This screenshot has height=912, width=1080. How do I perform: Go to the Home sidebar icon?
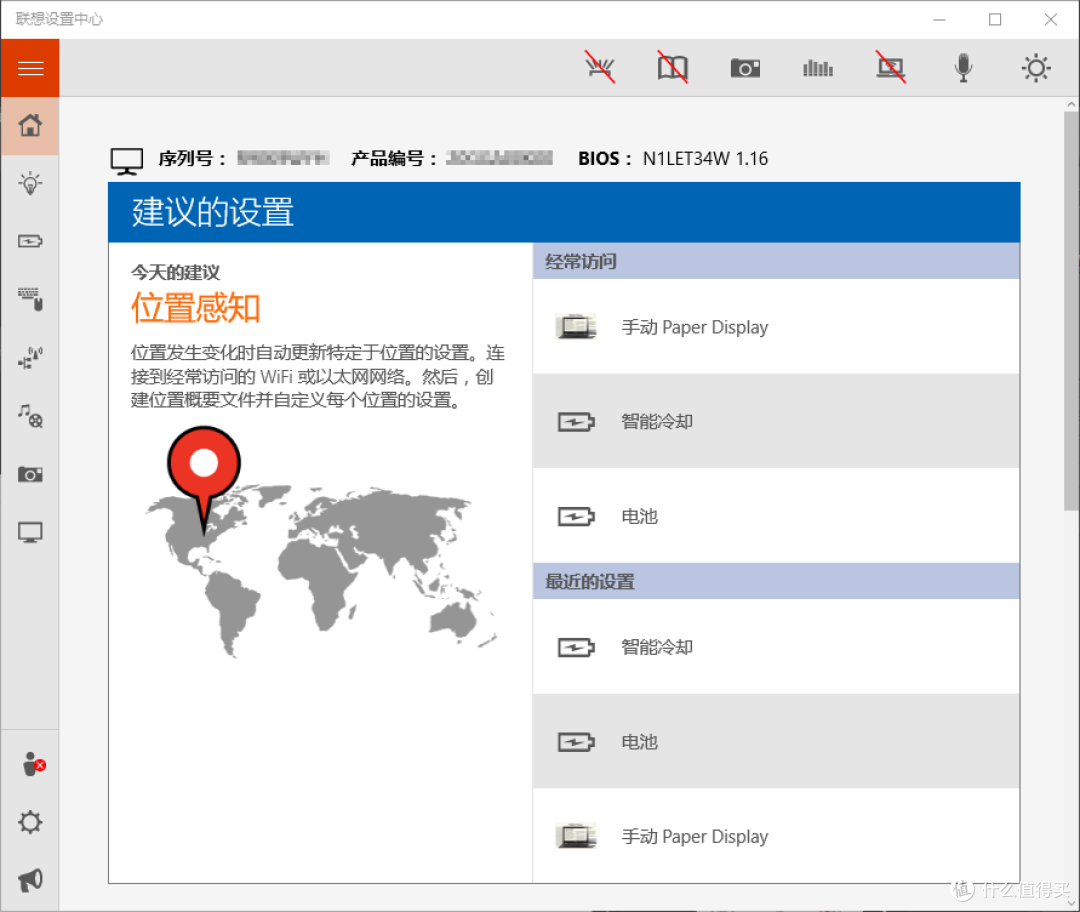point(30,126)
